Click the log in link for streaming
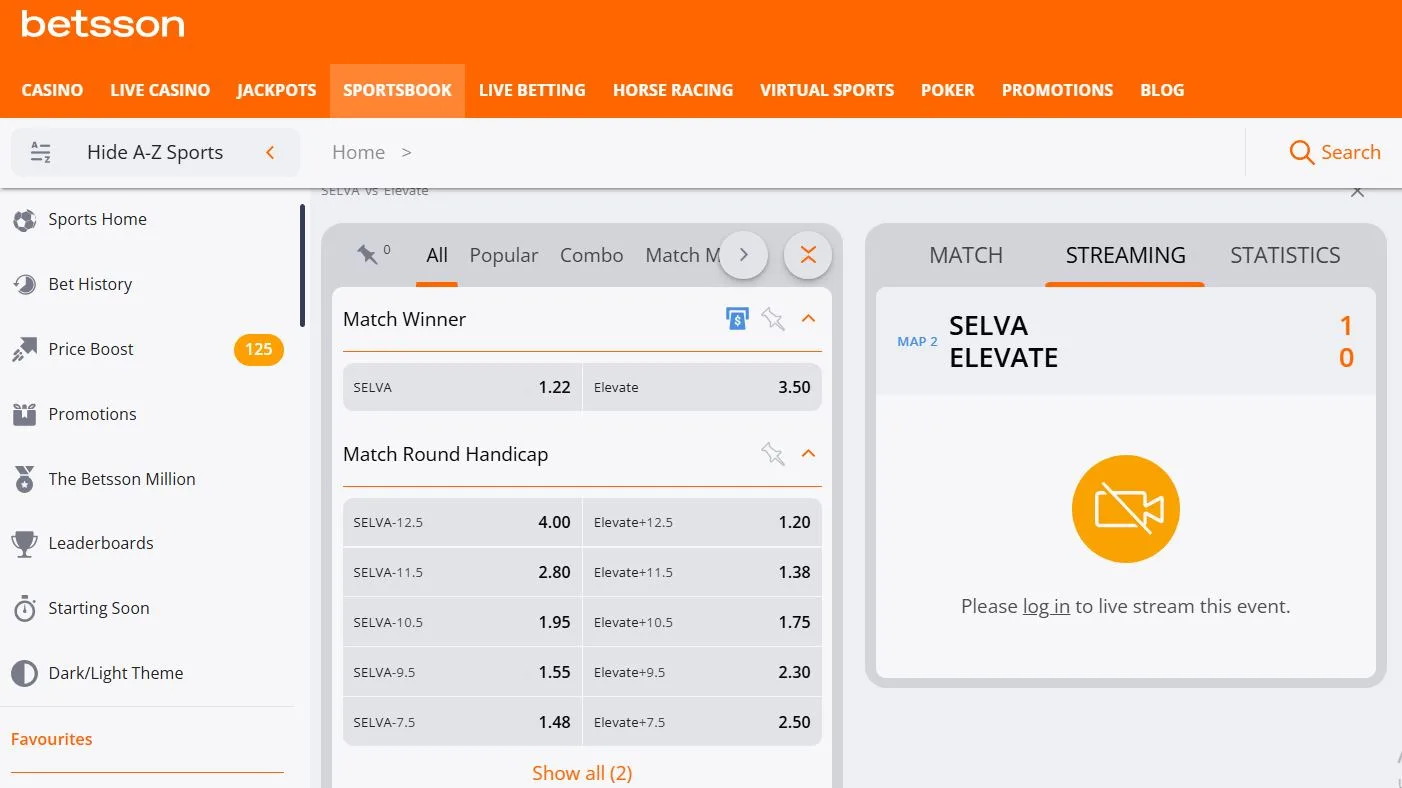The image size is (1402, 788). [1046, 606]
